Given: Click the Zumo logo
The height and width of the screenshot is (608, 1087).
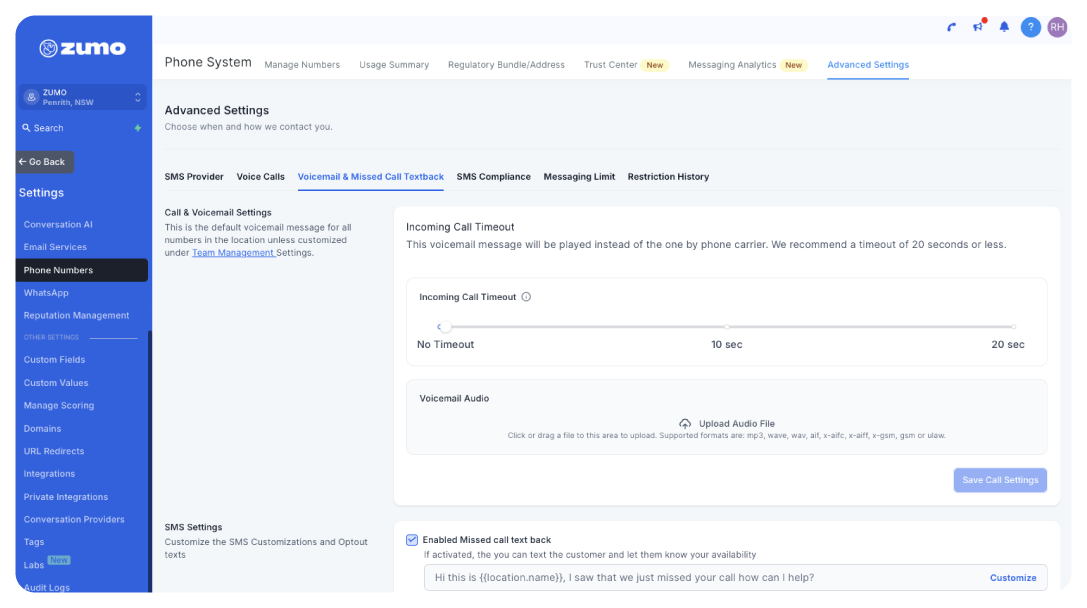Looking at the screenshot, I should [x=82, y=48].
